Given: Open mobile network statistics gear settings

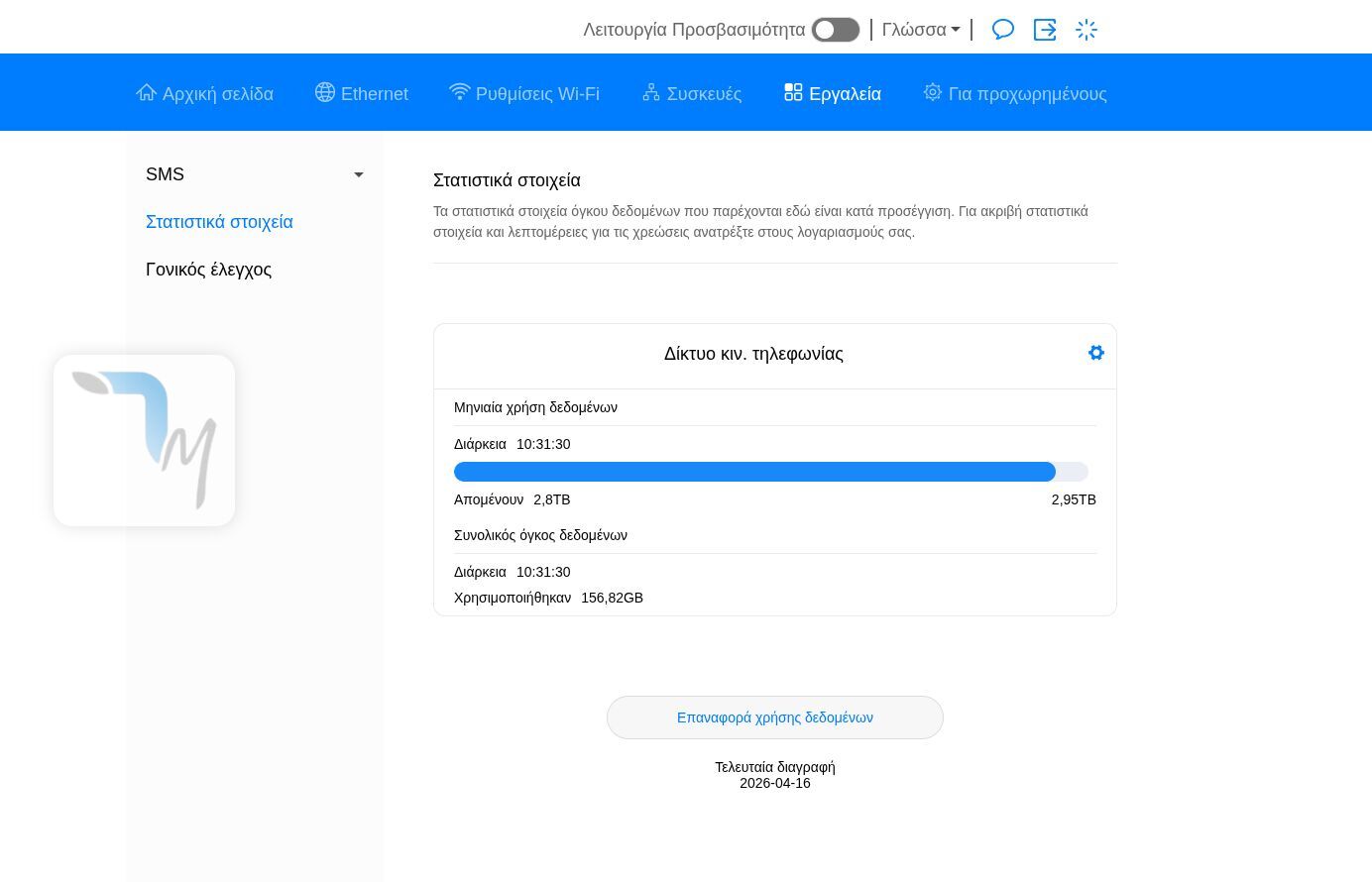Looking at the screenshot, I should coord(1095,353).
